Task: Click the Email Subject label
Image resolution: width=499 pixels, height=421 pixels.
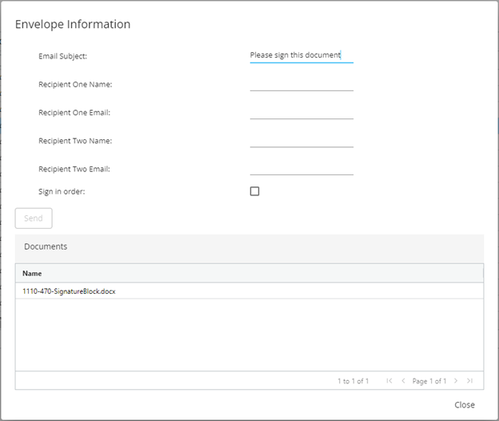Action: pos(63,56)
